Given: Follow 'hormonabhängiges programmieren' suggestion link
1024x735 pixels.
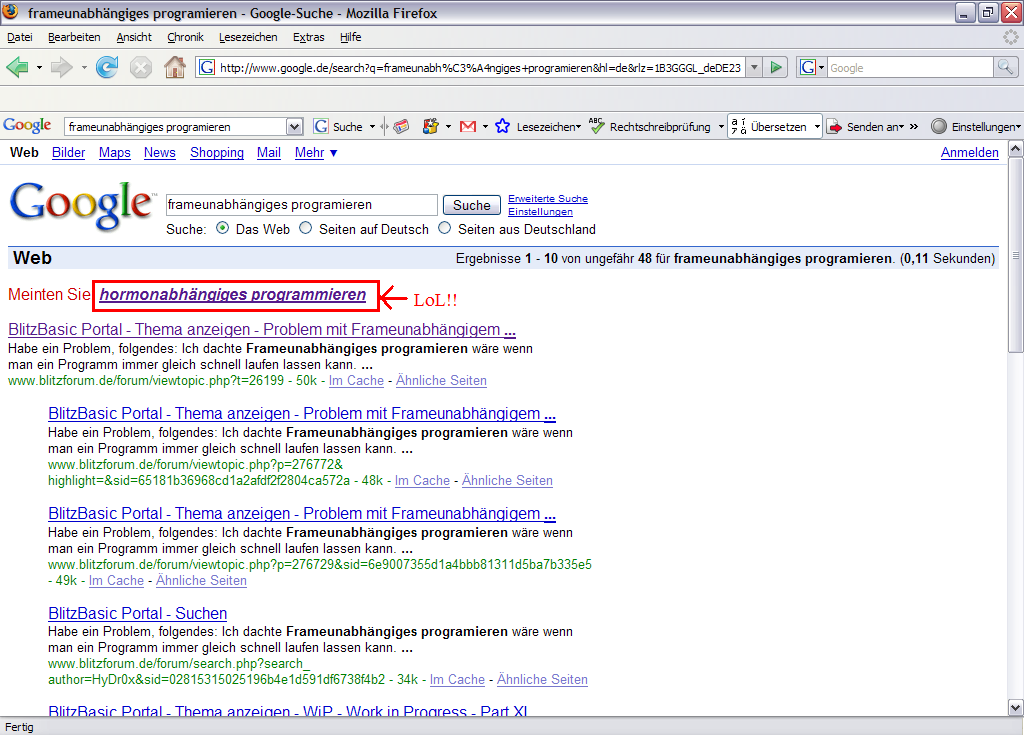Looking at the screenshot, I should click(233, 295).
